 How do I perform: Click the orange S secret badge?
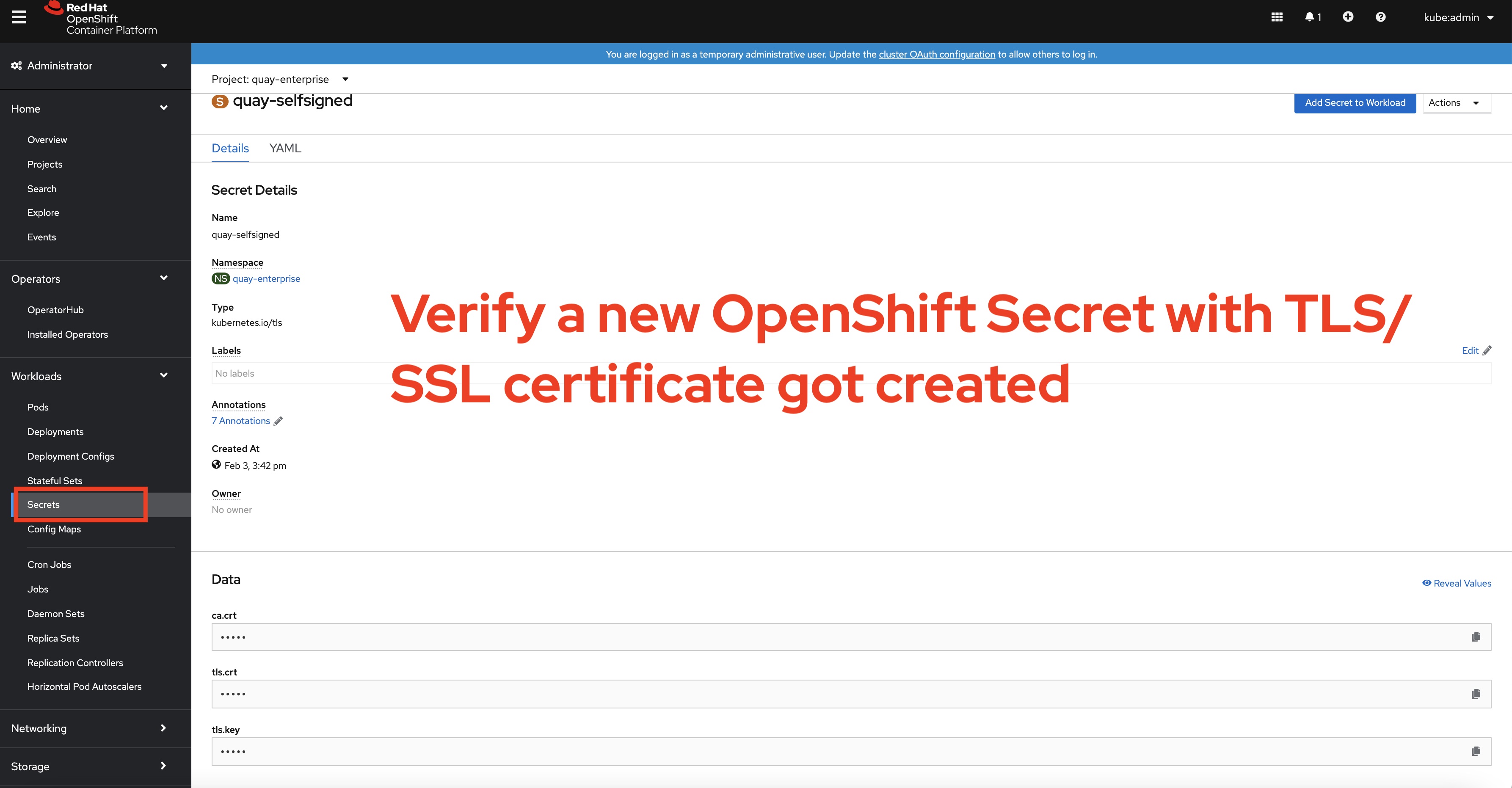pos(220,102)
